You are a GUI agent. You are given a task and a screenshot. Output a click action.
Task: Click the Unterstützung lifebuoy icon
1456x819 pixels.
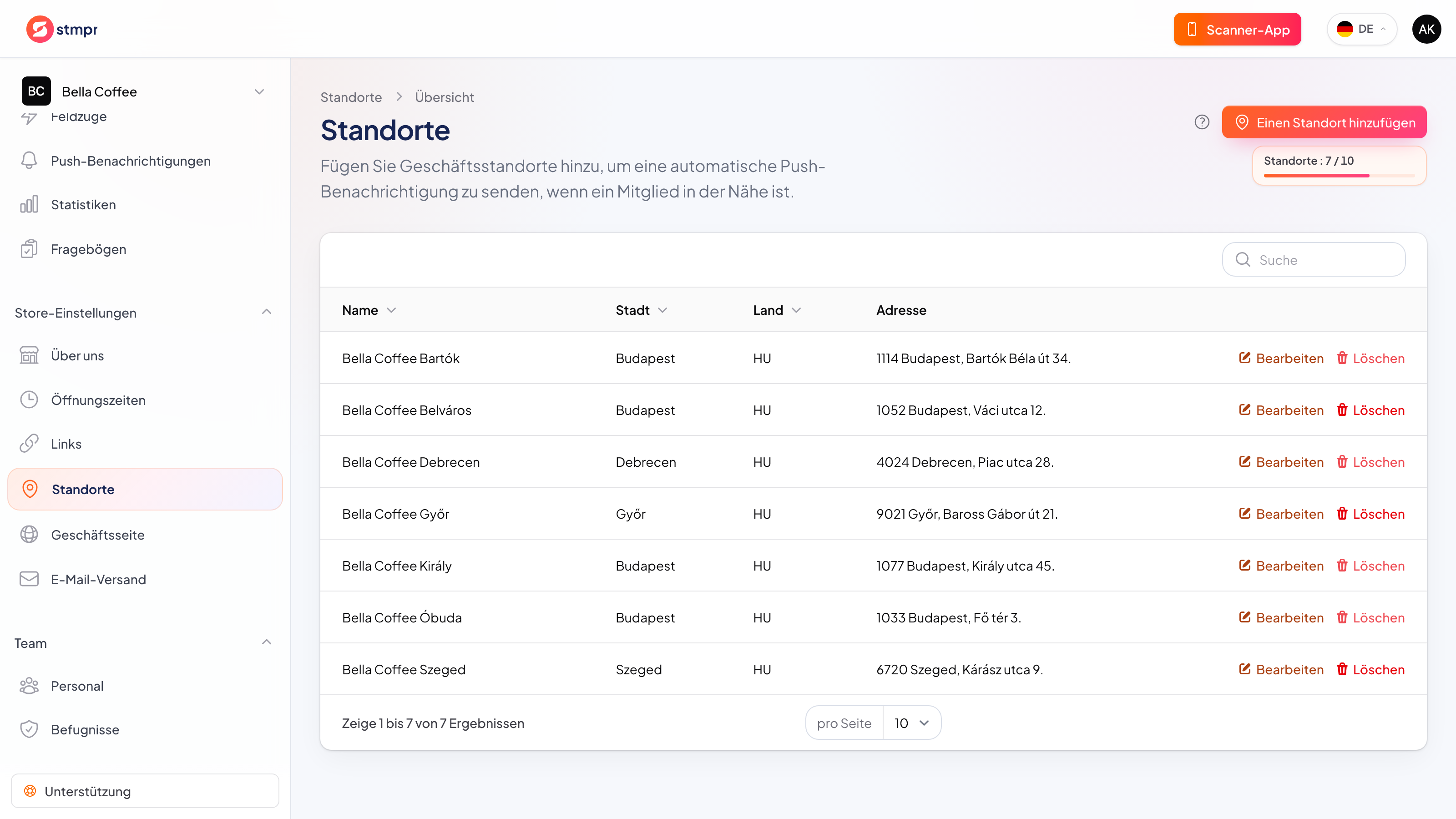[30, 791]
